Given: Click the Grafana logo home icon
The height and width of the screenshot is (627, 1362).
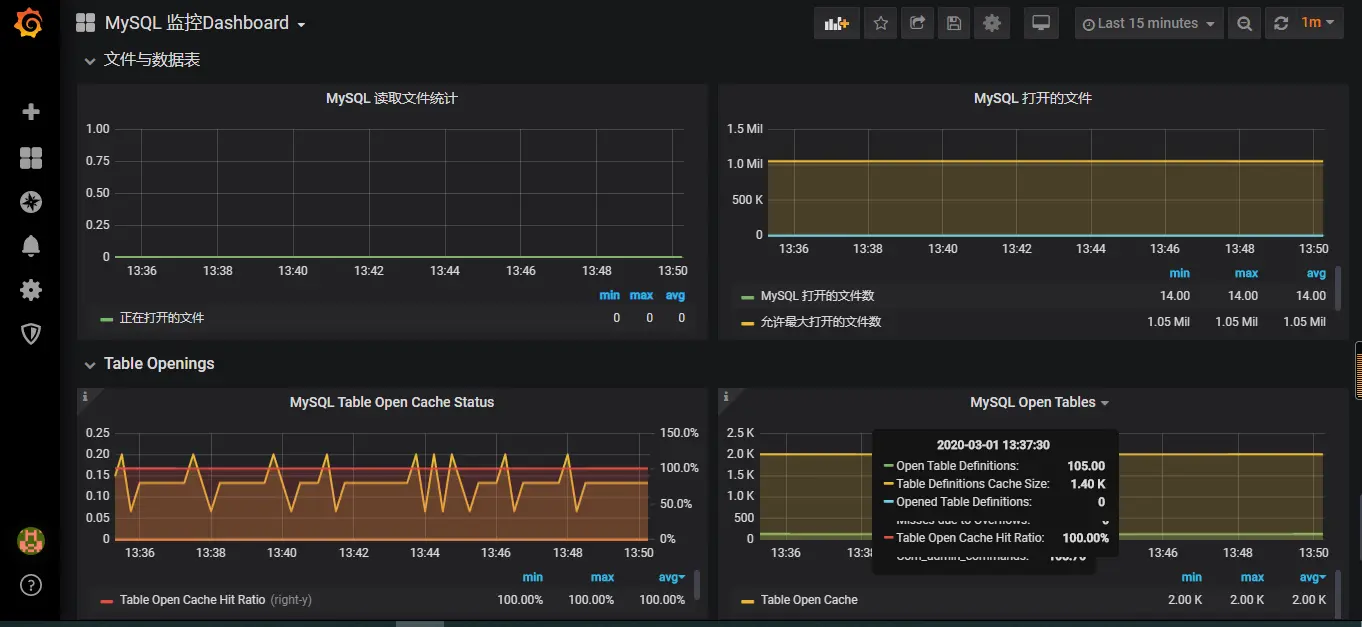Looking at the screenshot, I should pyautogui.click(x=30, y=23).
